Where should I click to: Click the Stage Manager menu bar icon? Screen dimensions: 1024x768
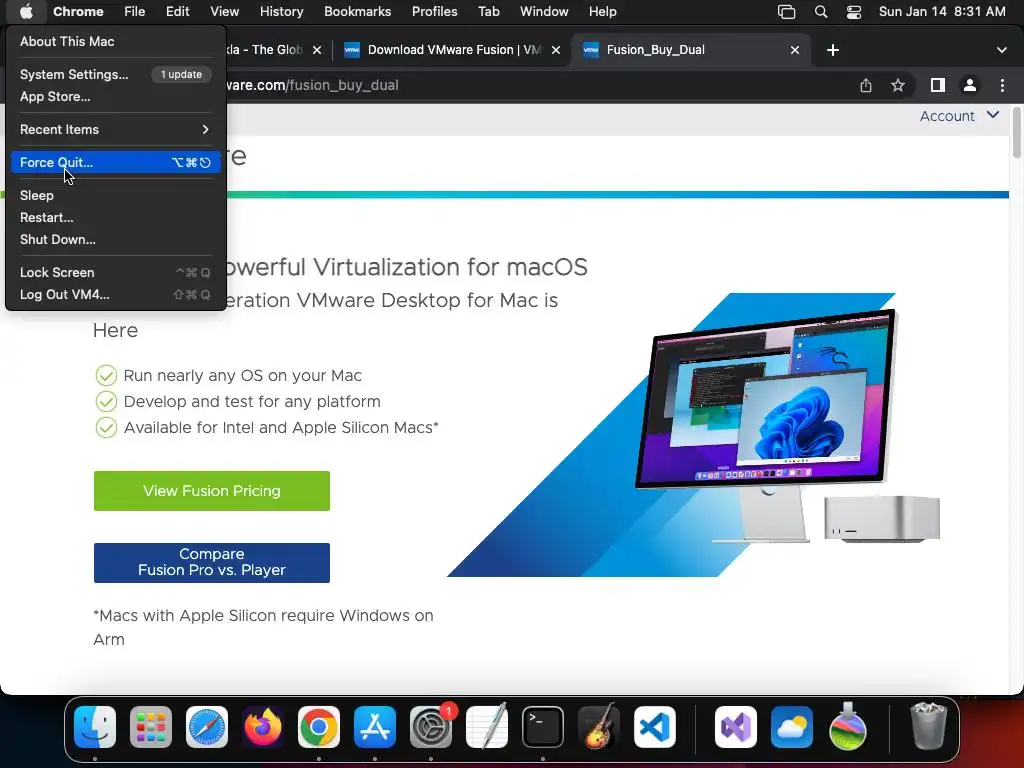786,12
